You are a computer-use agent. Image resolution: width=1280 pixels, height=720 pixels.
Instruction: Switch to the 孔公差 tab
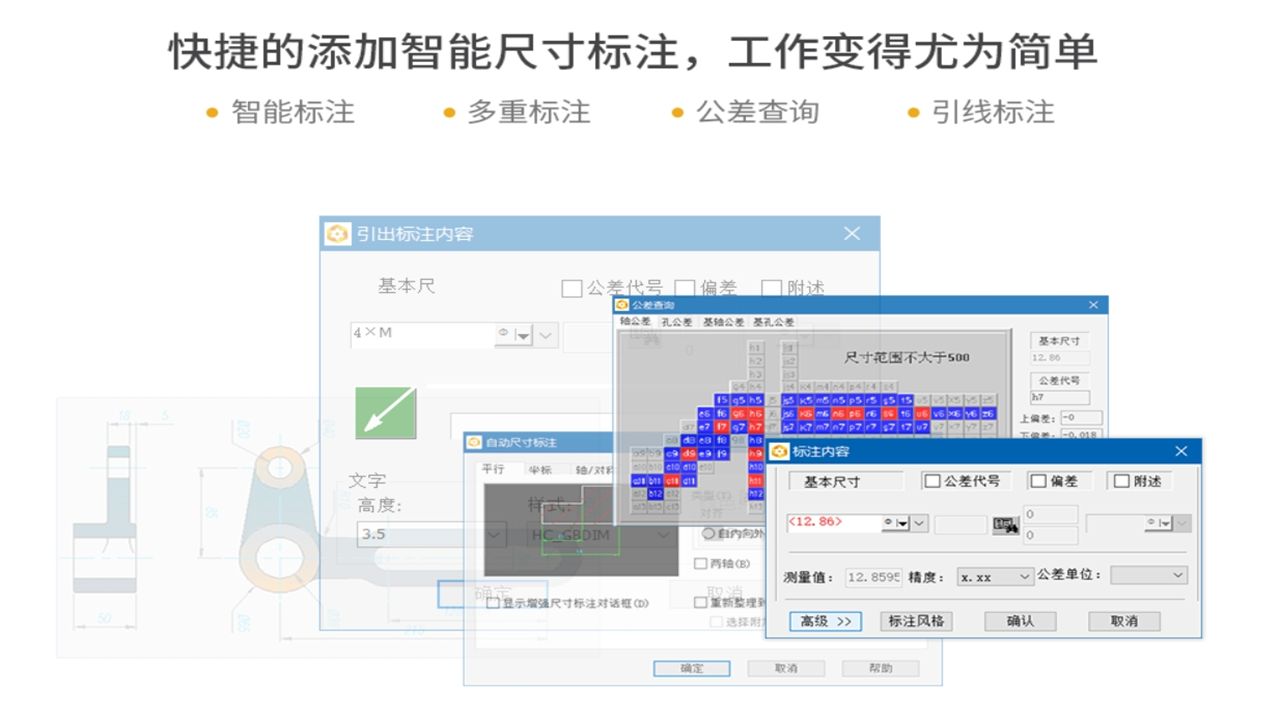(678, 322)
